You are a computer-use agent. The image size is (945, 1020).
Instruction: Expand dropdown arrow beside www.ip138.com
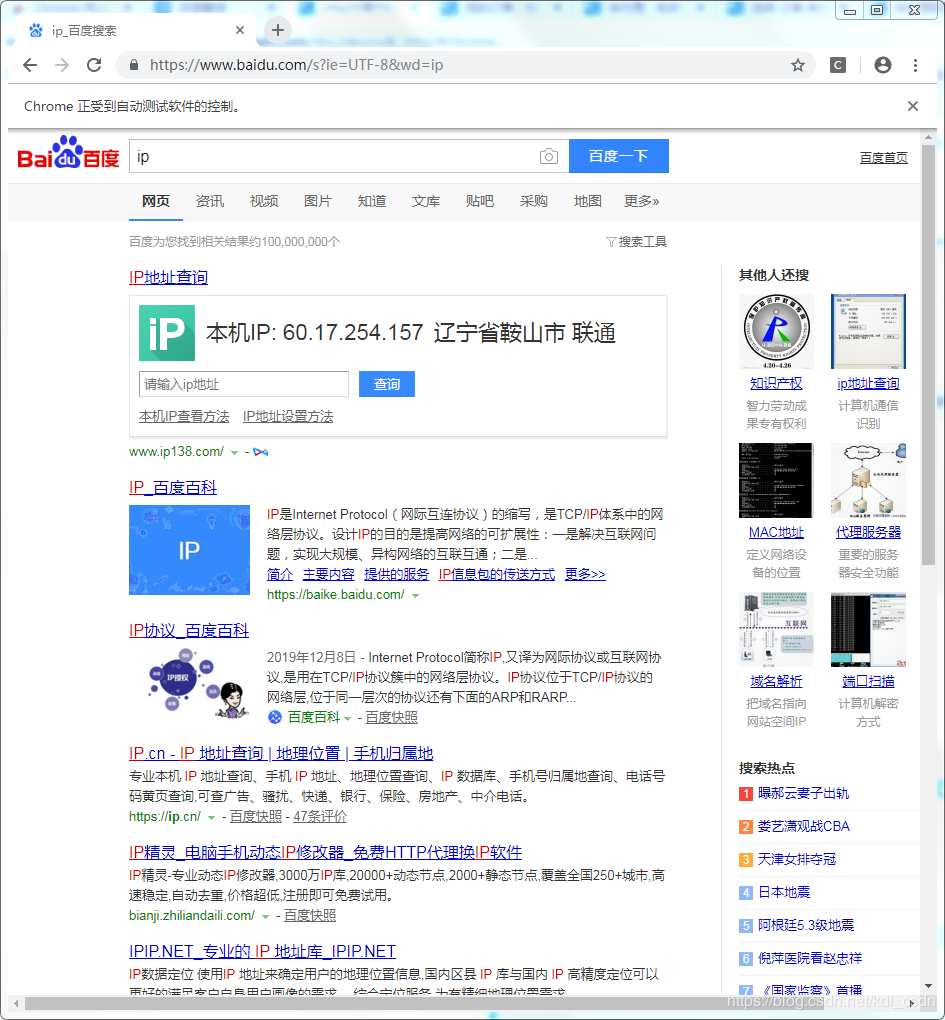[234, 452]
